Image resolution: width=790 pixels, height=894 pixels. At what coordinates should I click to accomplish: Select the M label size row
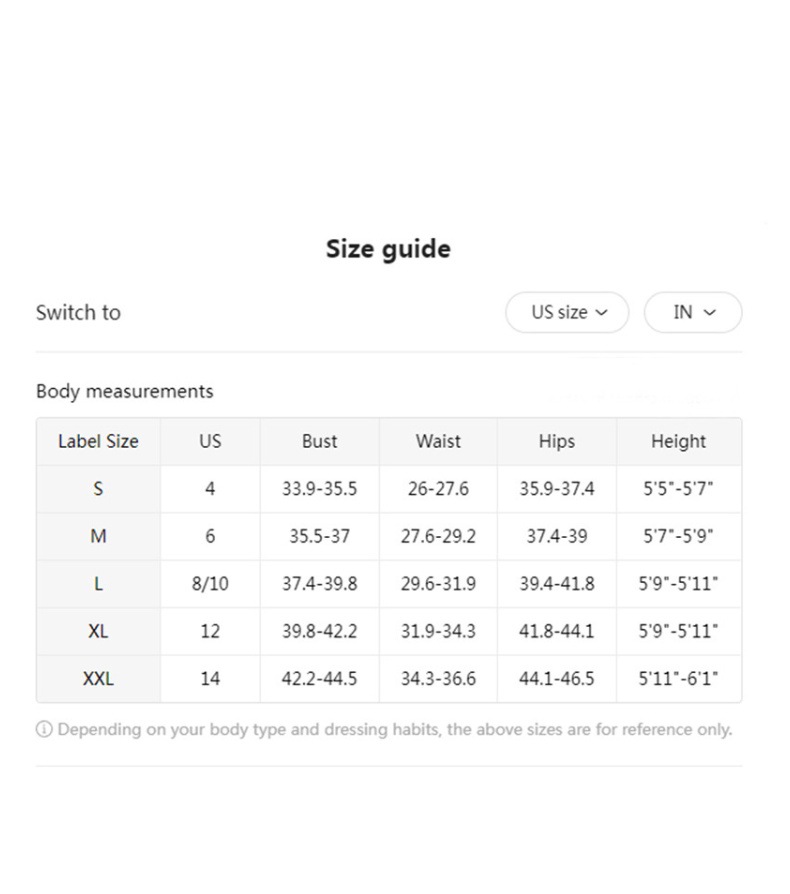pyautogui.click(x=98, y=536)
